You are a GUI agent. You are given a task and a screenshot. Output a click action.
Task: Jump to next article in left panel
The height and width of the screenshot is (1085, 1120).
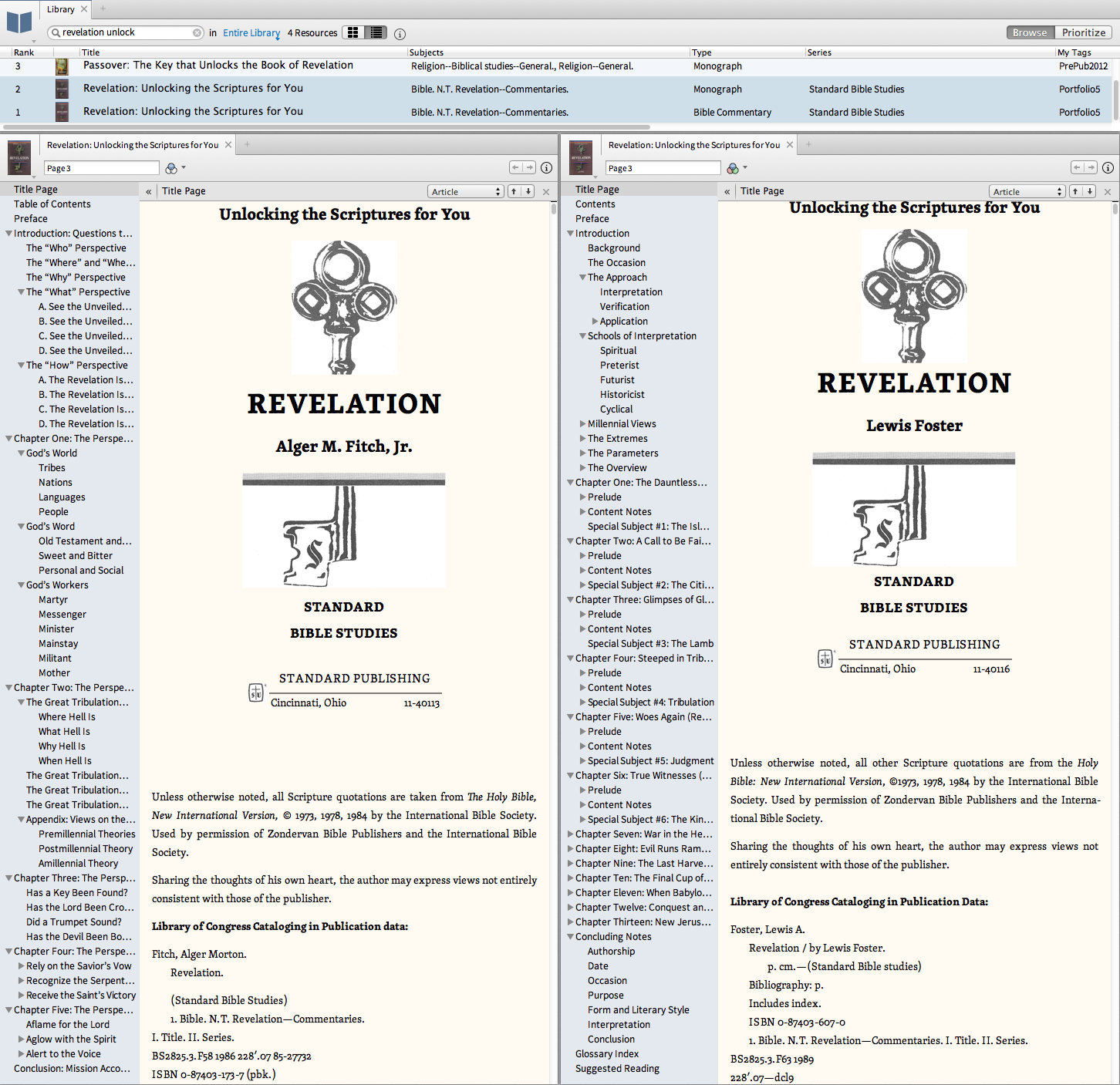point(528,191)
